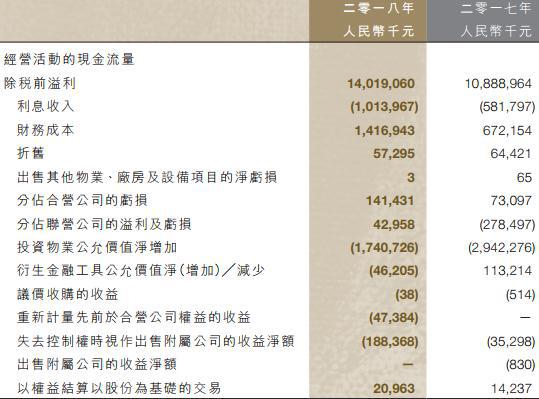Click the value (830)
The width and height of the screenshot is (539, 399).
click(x=520, y=365)
